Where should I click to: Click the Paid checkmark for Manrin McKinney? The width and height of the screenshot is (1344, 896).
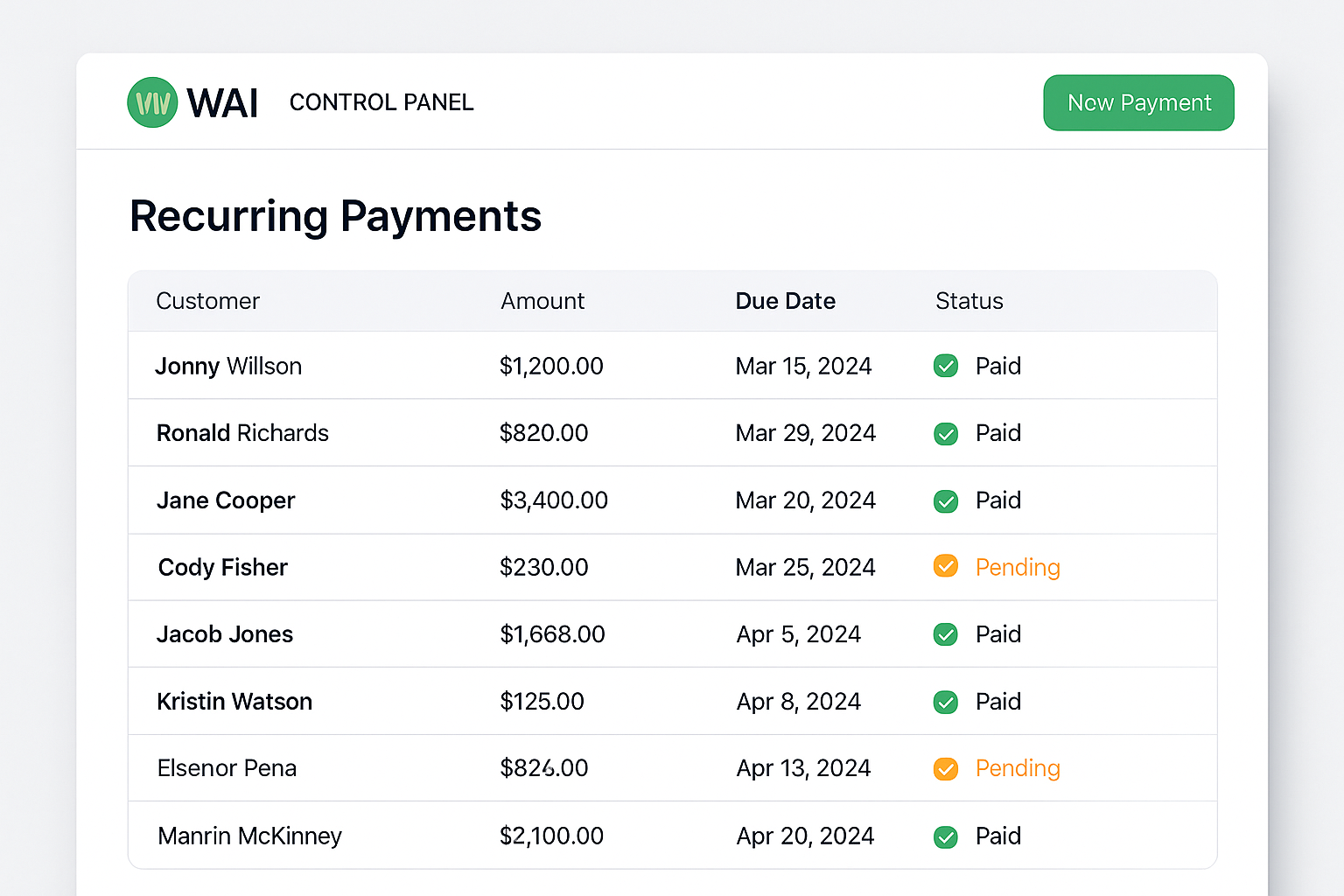tap(946, 836)
